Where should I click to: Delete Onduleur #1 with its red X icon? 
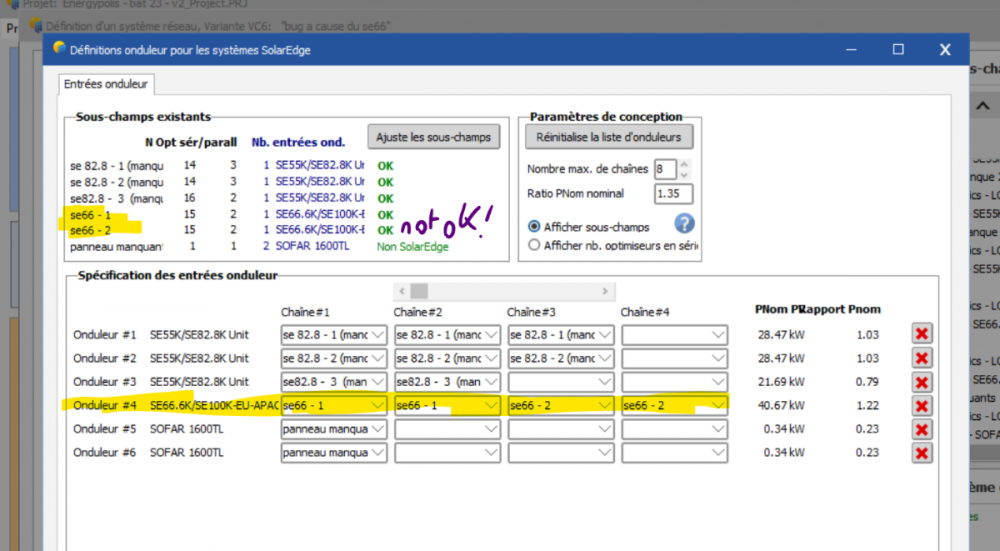coord(922,334)
